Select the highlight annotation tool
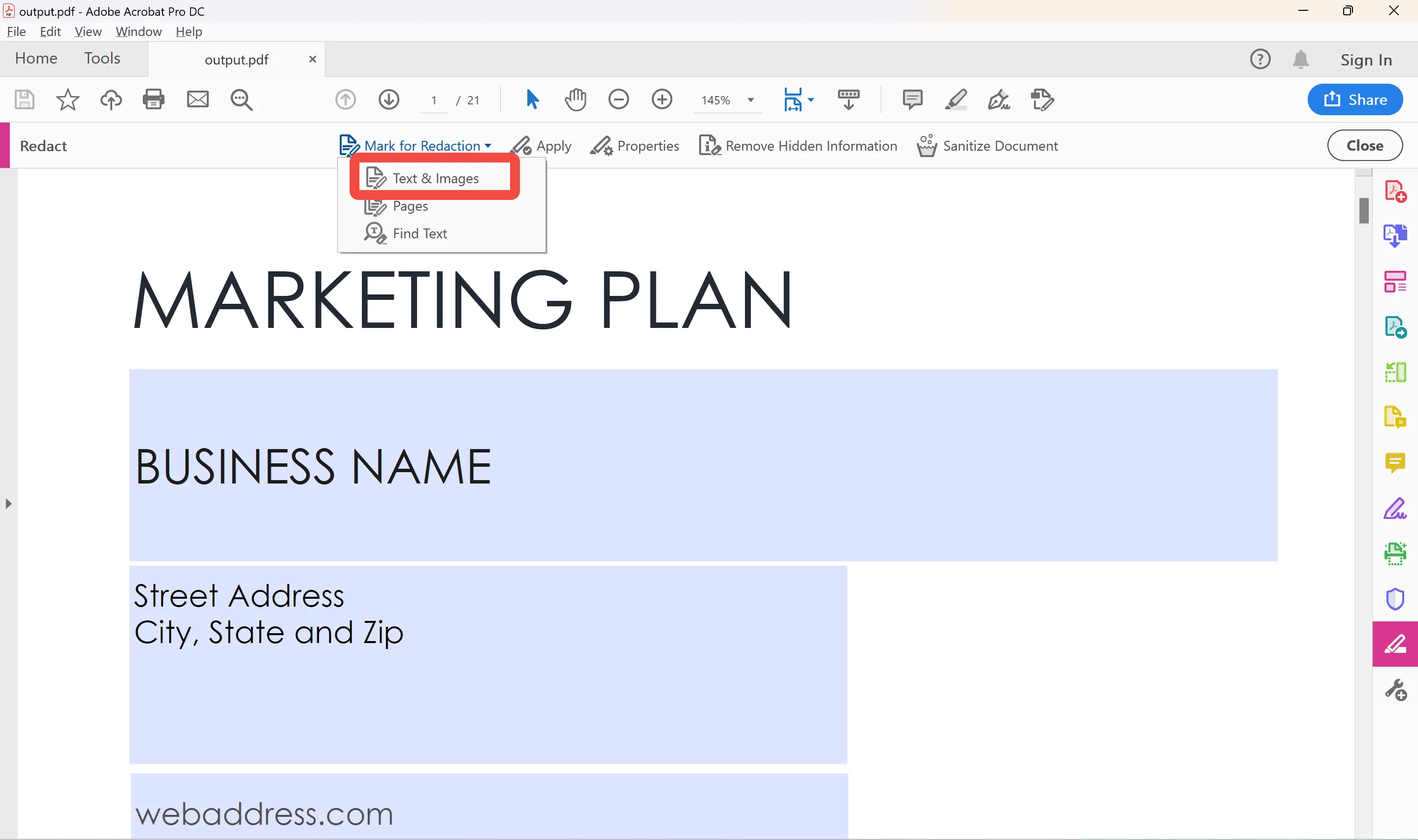 click(956, 99)
